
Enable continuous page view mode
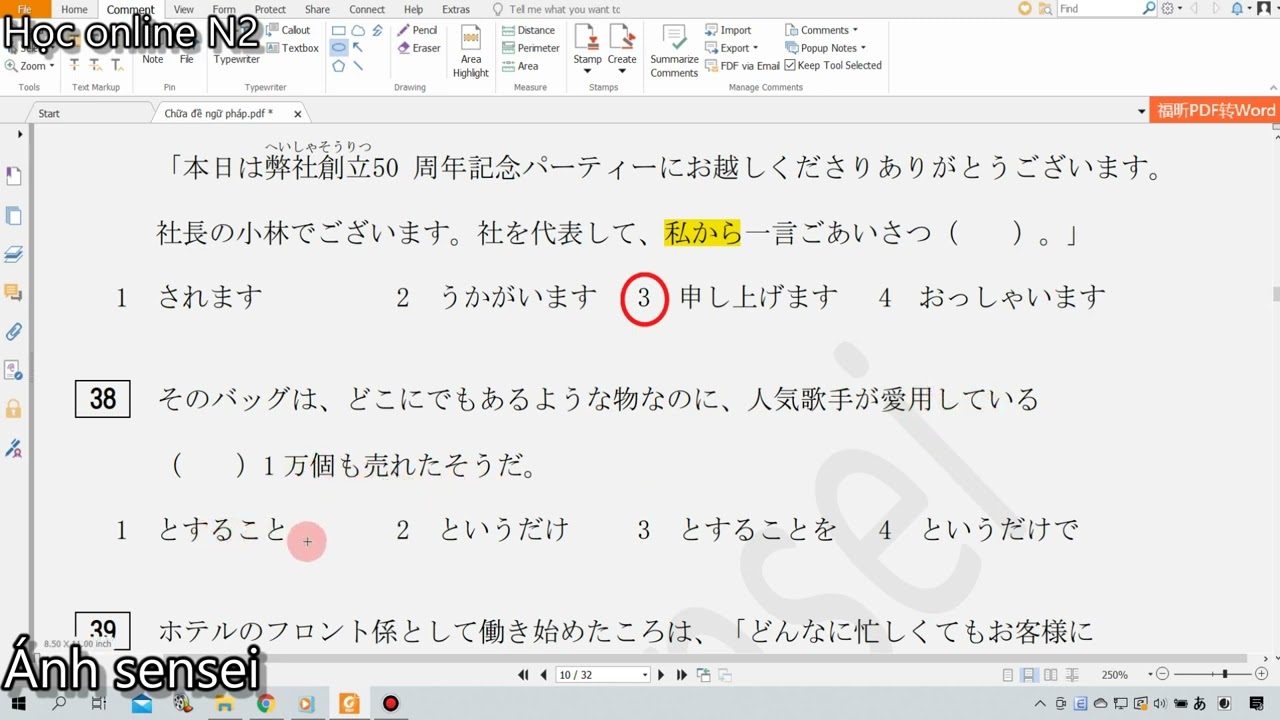tap(1028, 675)
